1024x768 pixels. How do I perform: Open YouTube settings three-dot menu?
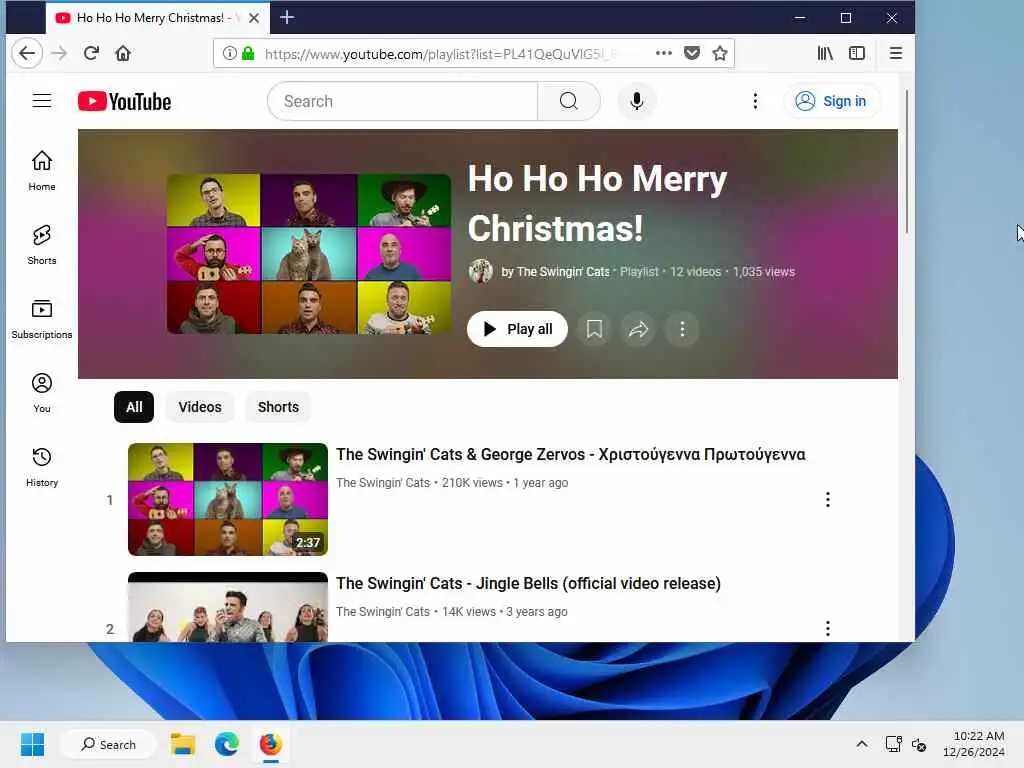(755, 101)
